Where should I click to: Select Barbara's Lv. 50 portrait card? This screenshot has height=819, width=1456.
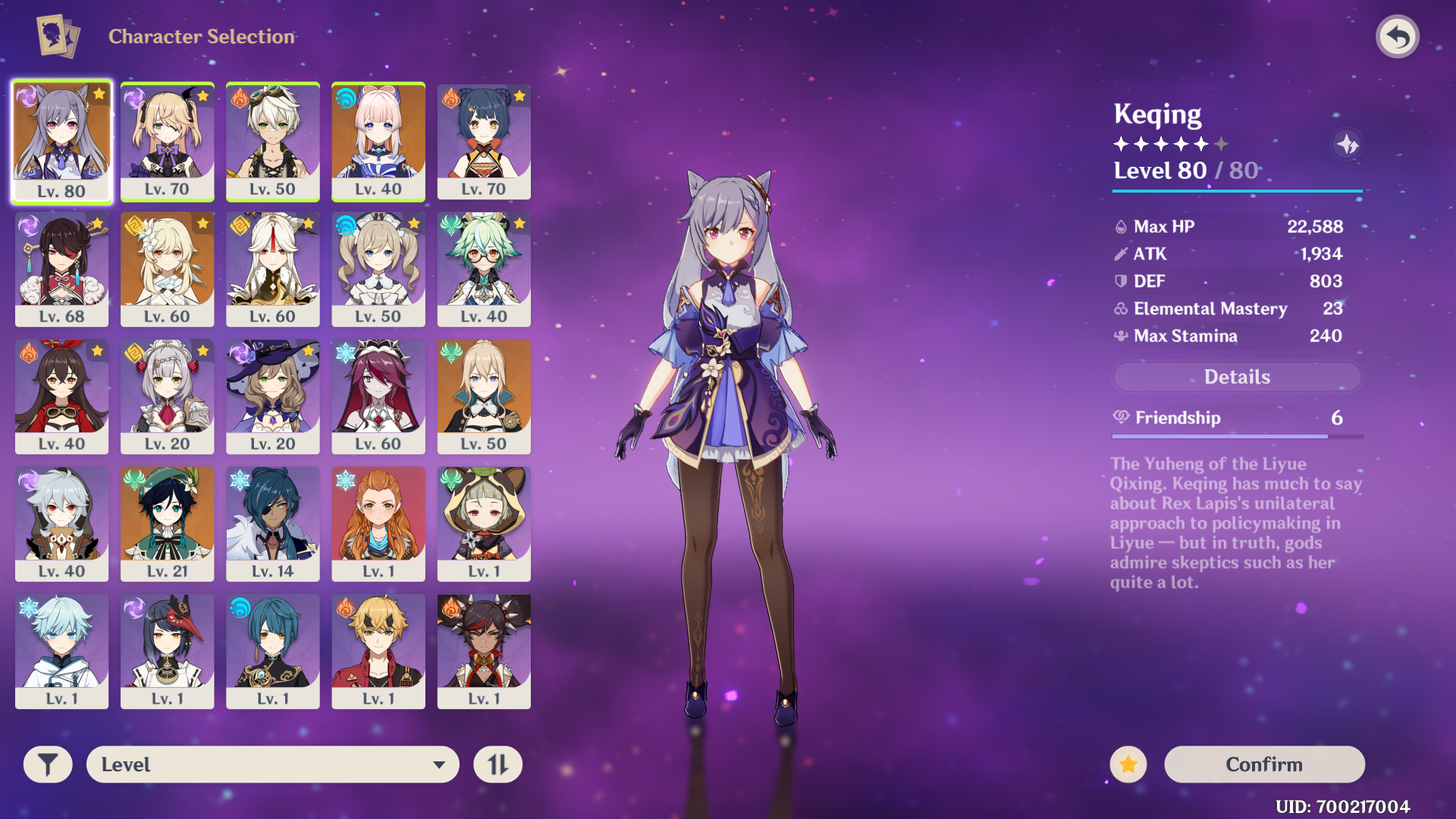tap(378, 269)
